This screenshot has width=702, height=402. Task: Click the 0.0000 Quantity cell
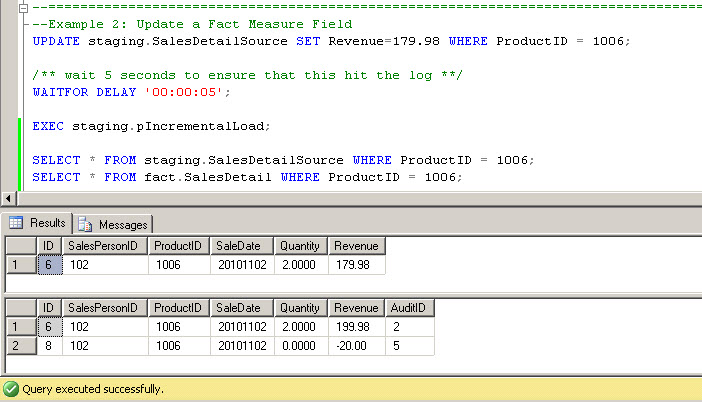300,345
